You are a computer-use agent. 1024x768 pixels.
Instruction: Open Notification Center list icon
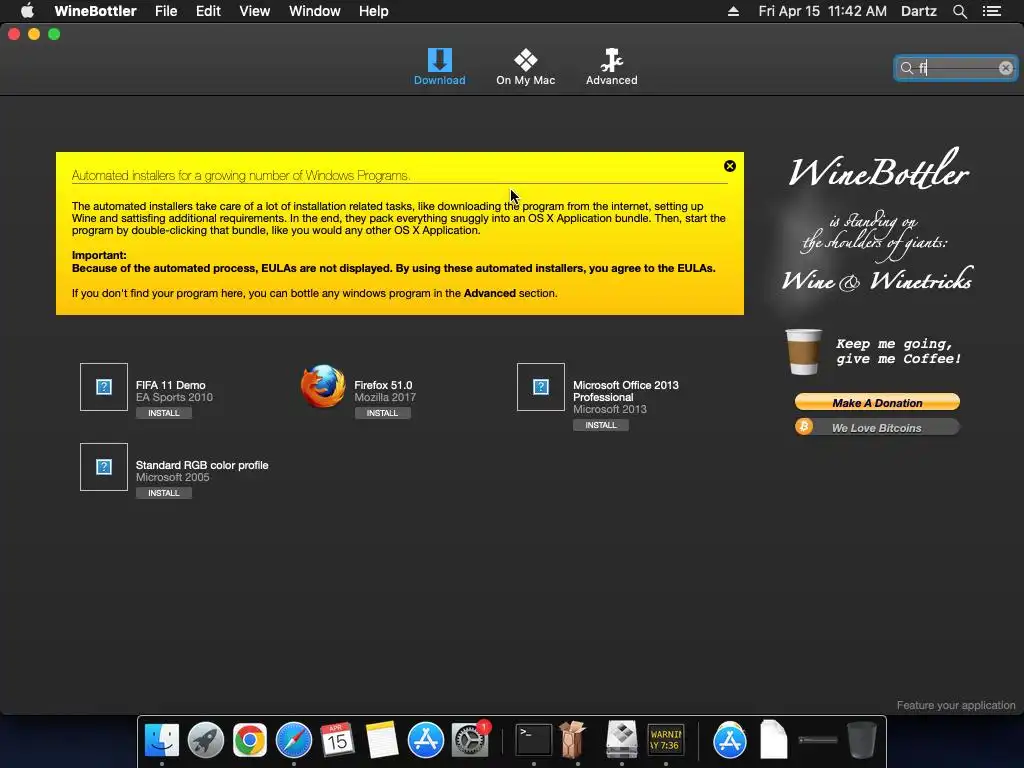992,11
